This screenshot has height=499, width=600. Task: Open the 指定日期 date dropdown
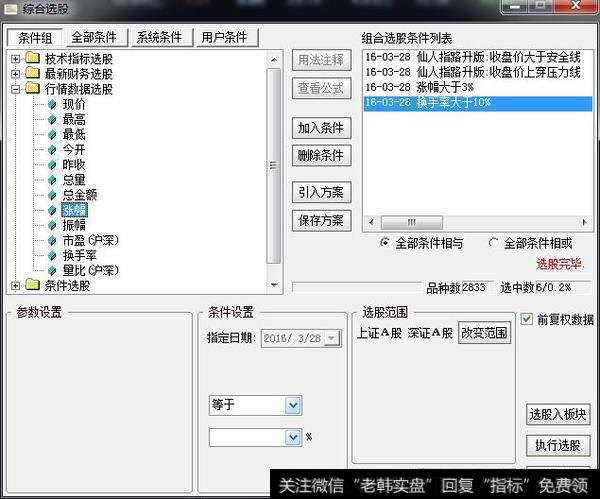[x=331, y=338]
